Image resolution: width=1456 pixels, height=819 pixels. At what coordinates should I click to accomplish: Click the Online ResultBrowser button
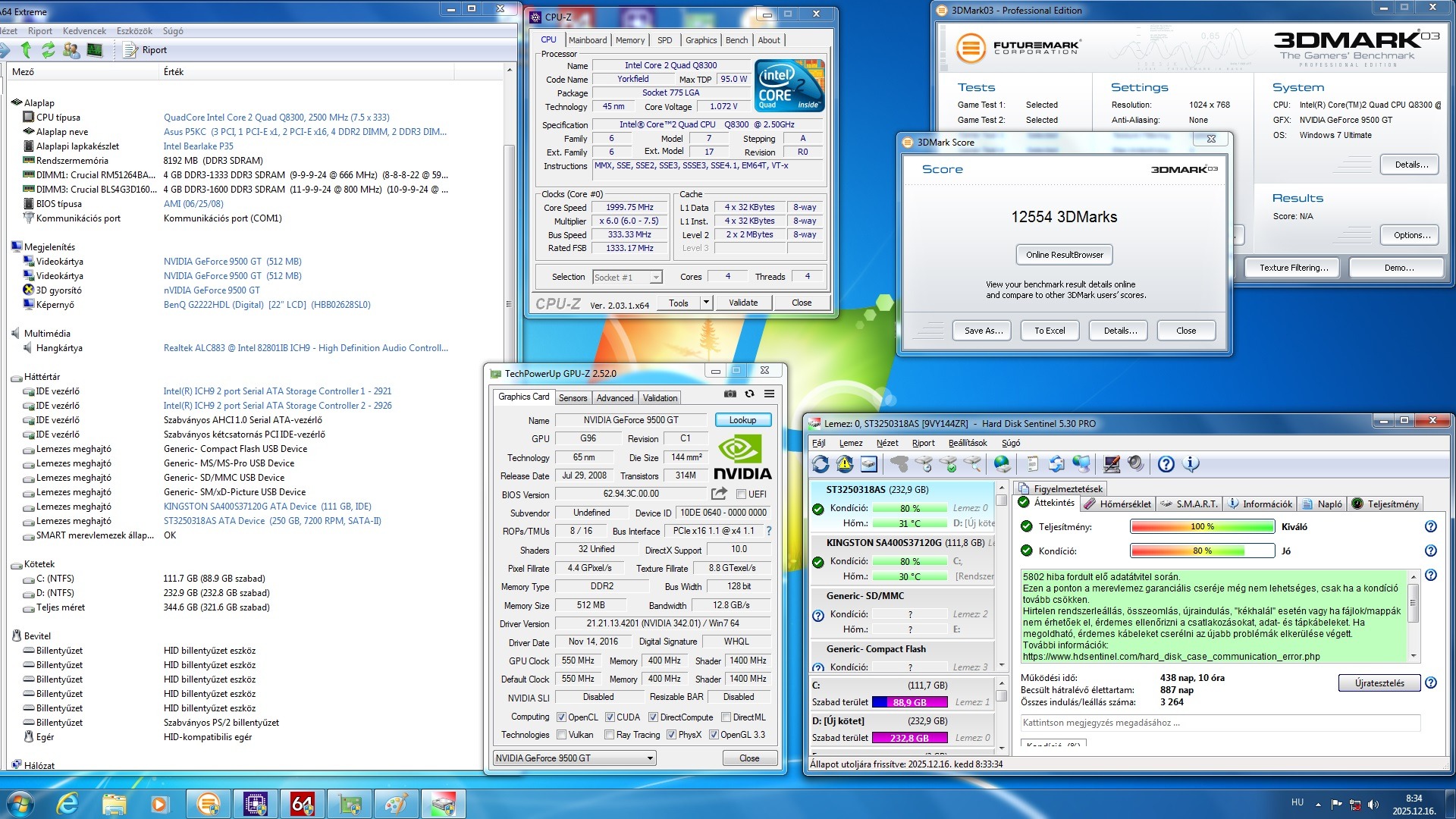coord(1064,255)
